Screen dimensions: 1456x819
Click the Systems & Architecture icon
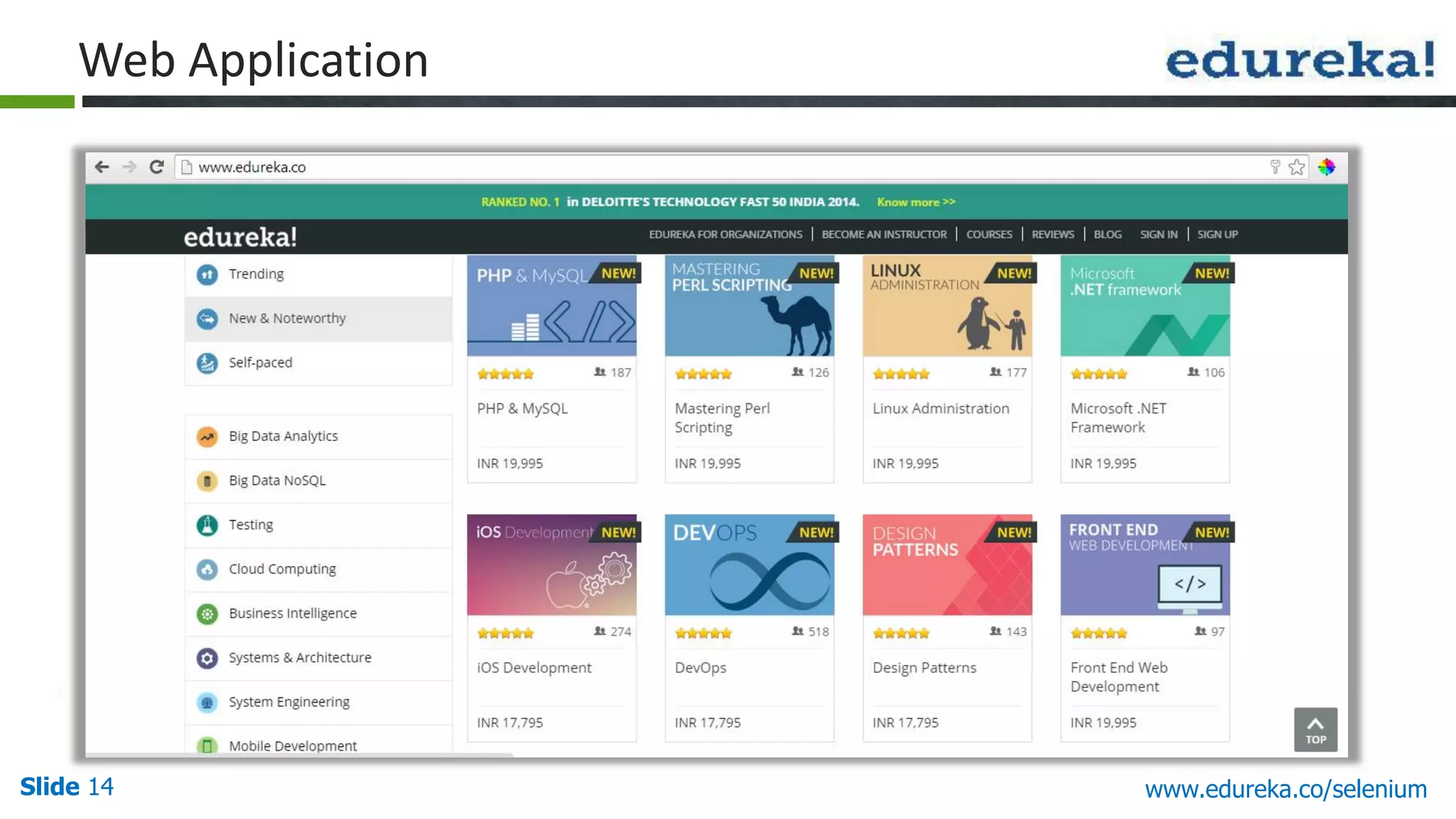click(x=207, y=658)
